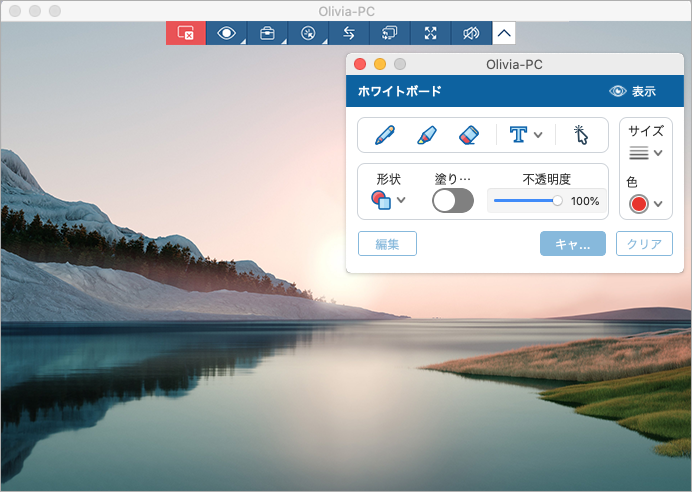Collapse the session toolbar with up chevron
The image size is (692, 492).
[504, 33]
